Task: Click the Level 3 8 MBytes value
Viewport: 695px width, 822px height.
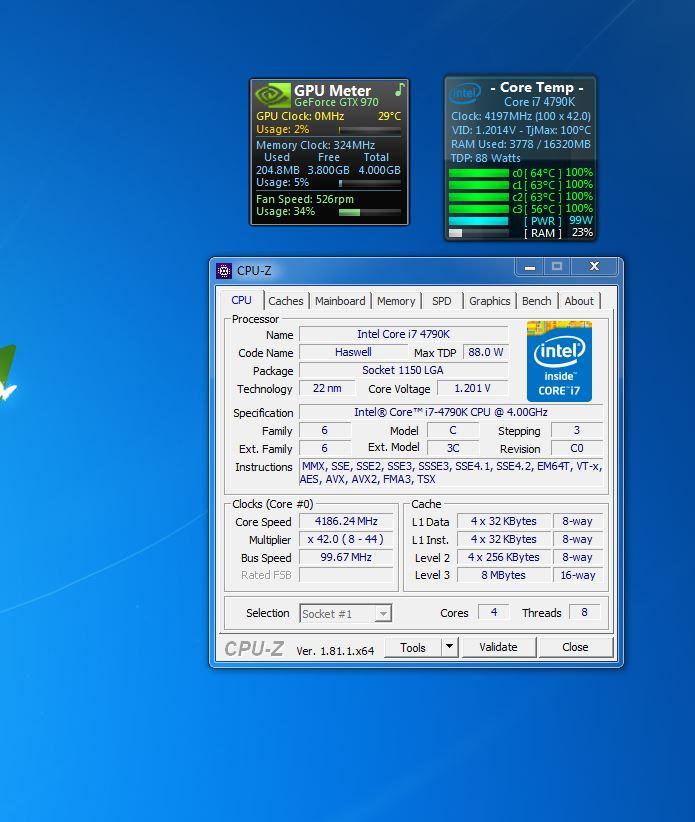Action: click(x=504, y=575)
